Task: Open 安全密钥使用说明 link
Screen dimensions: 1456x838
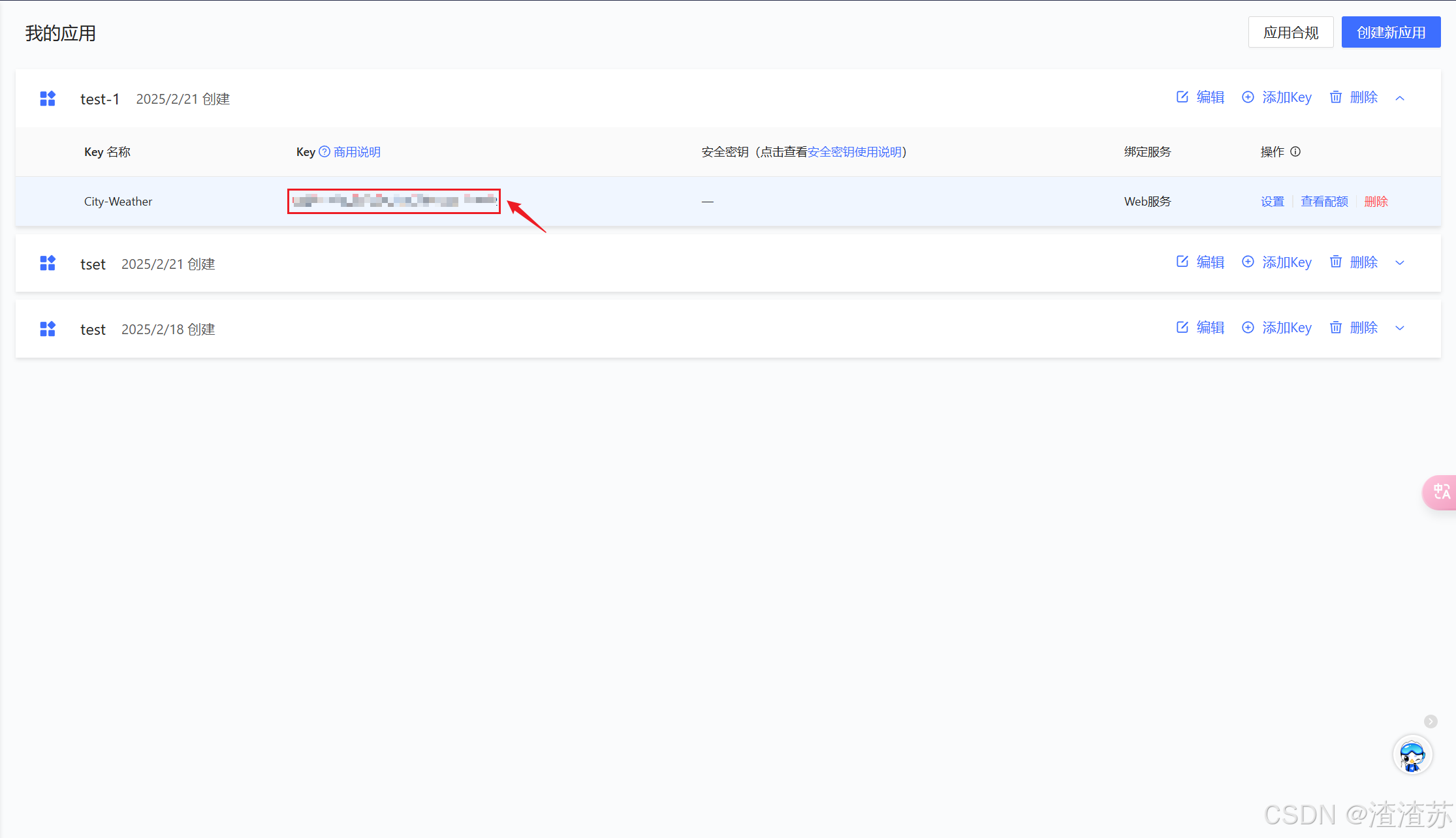Action: [x=855, y=152]
